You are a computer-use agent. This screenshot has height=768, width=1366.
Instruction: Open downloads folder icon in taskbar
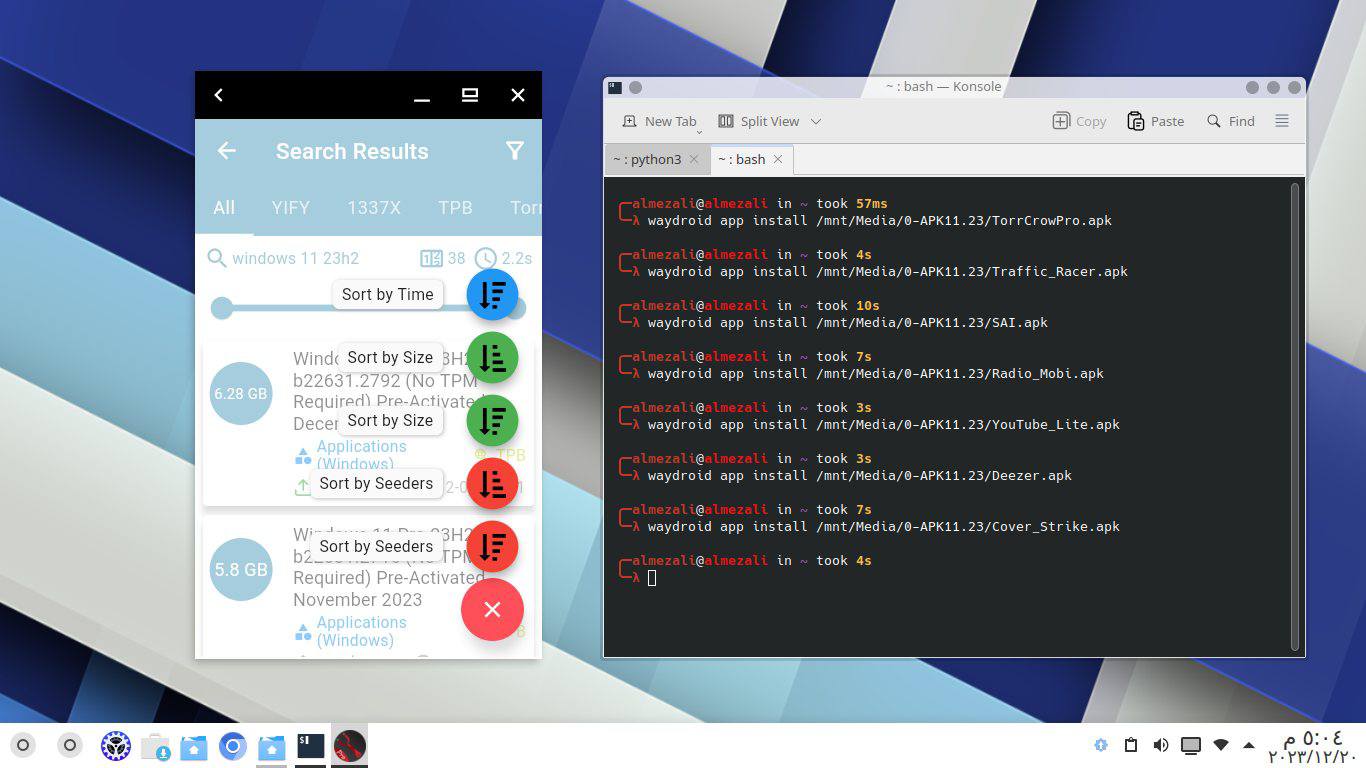tap(155, 746)
